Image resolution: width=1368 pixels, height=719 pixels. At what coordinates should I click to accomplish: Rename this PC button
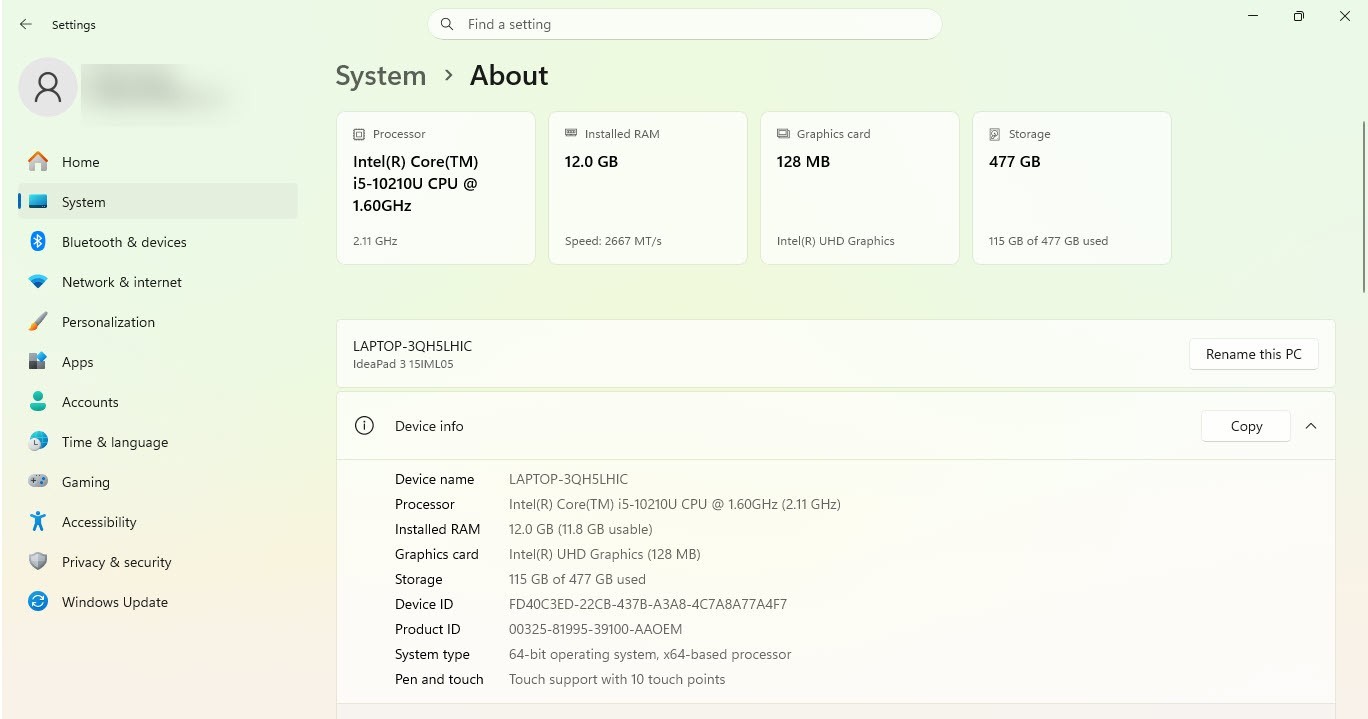[x=1254, y=354]
